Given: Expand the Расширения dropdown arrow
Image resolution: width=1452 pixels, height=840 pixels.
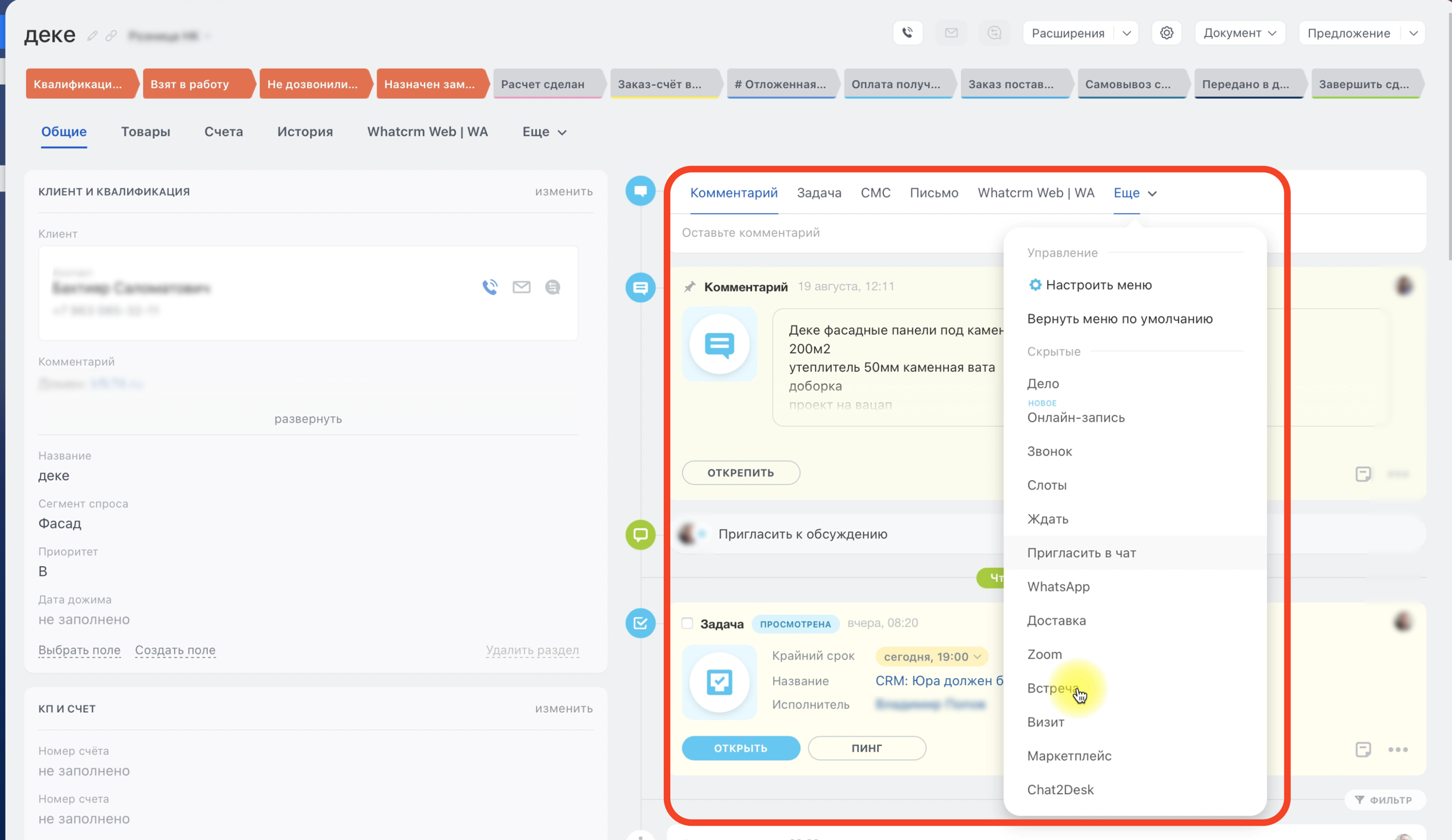Looking at the screenshot, I should click(1126, 33).
